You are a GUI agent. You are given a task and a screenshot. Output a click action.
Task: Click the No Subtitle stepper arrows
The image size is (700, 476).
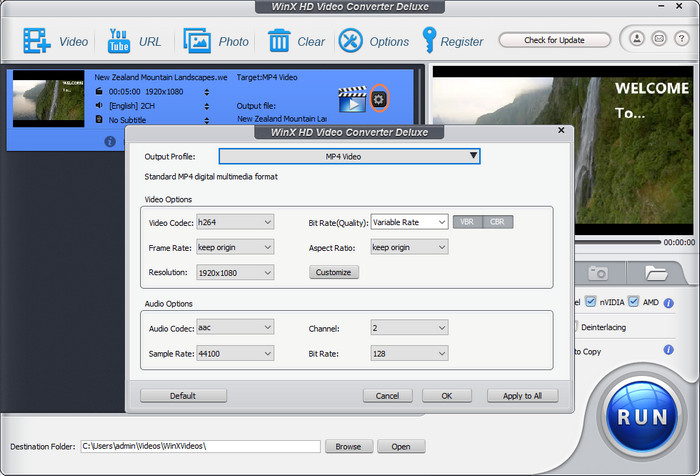[207, 120]
